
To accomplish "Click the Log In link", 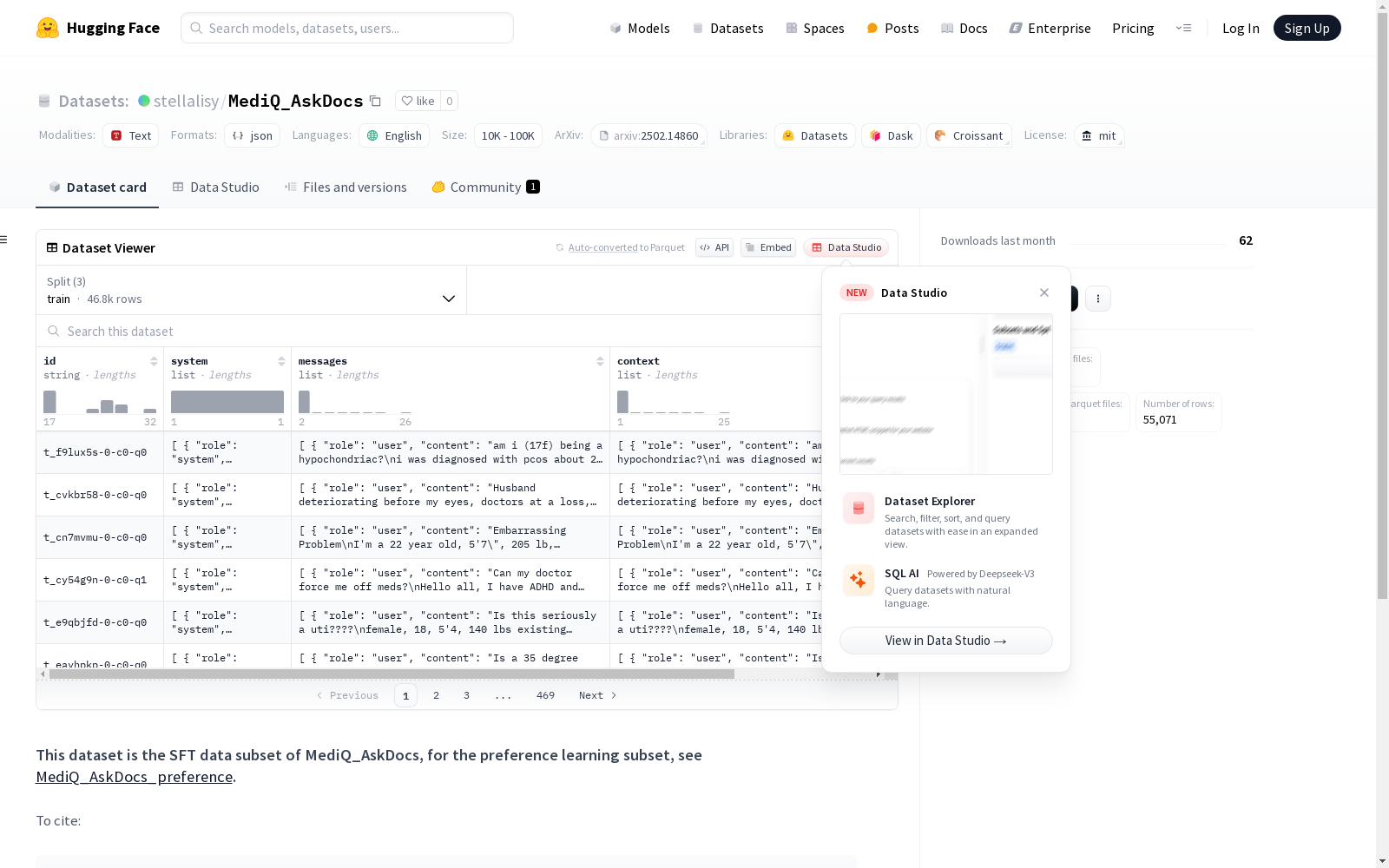I will pyautogui.click(x=1241, y=28).
